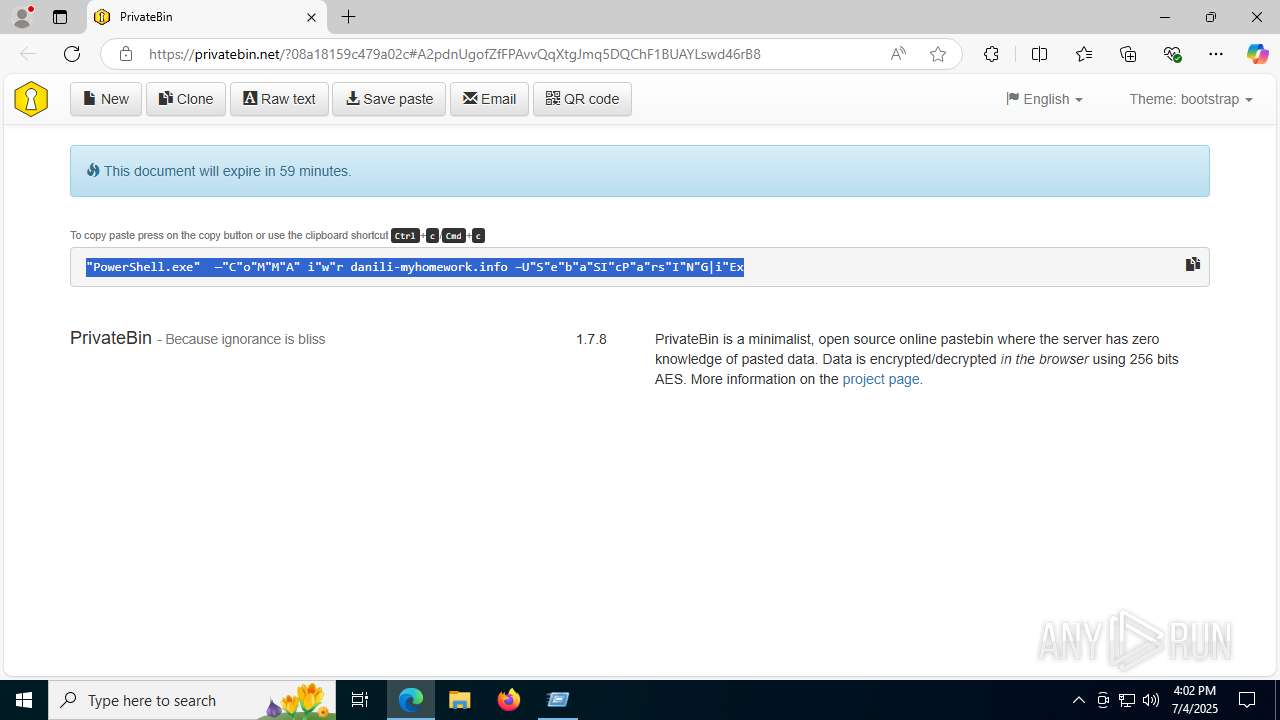Click the taskbar search box
Image resolution: width=1280 pixels, height=720 pixels.
coord(192,700)
